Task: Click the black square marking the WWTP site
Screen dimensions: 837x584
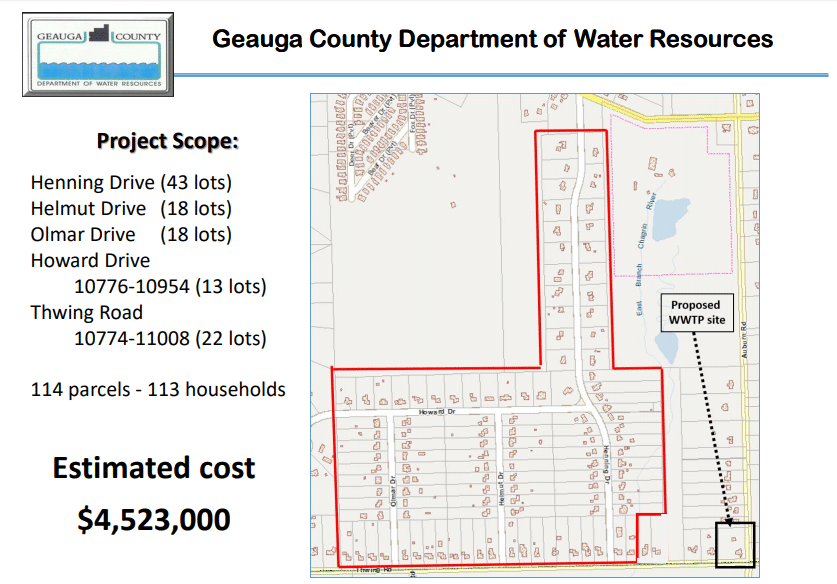Action: pos(735,543)
